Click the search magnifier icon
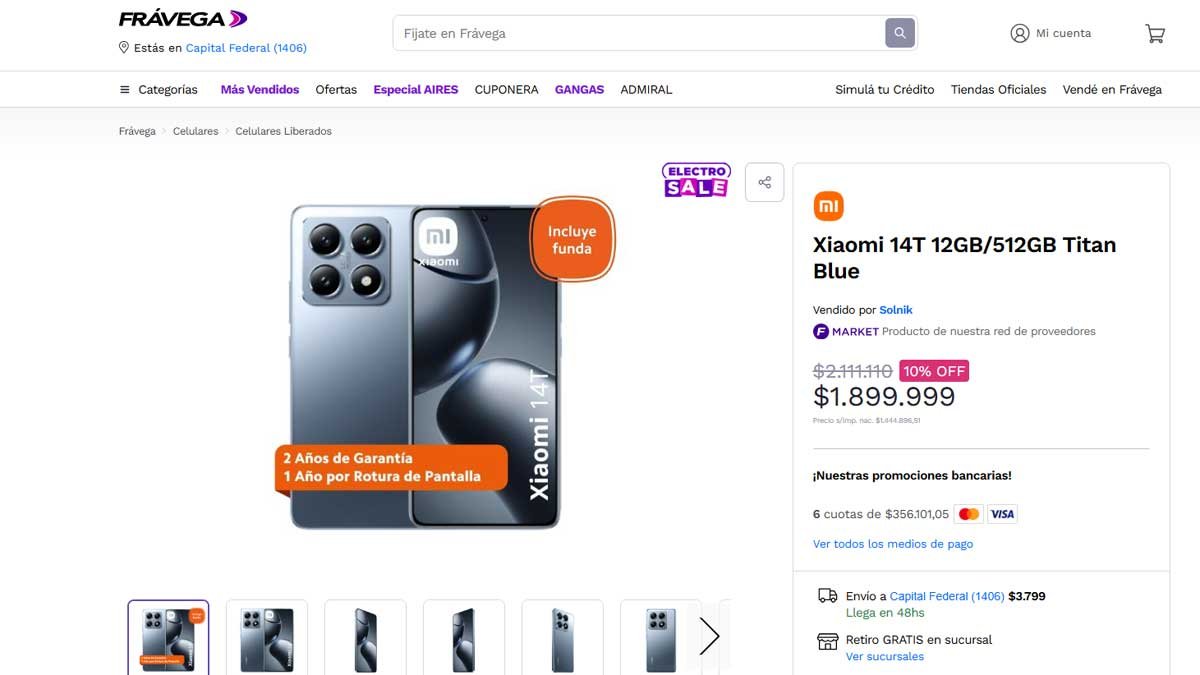 (x=898, y=32)
